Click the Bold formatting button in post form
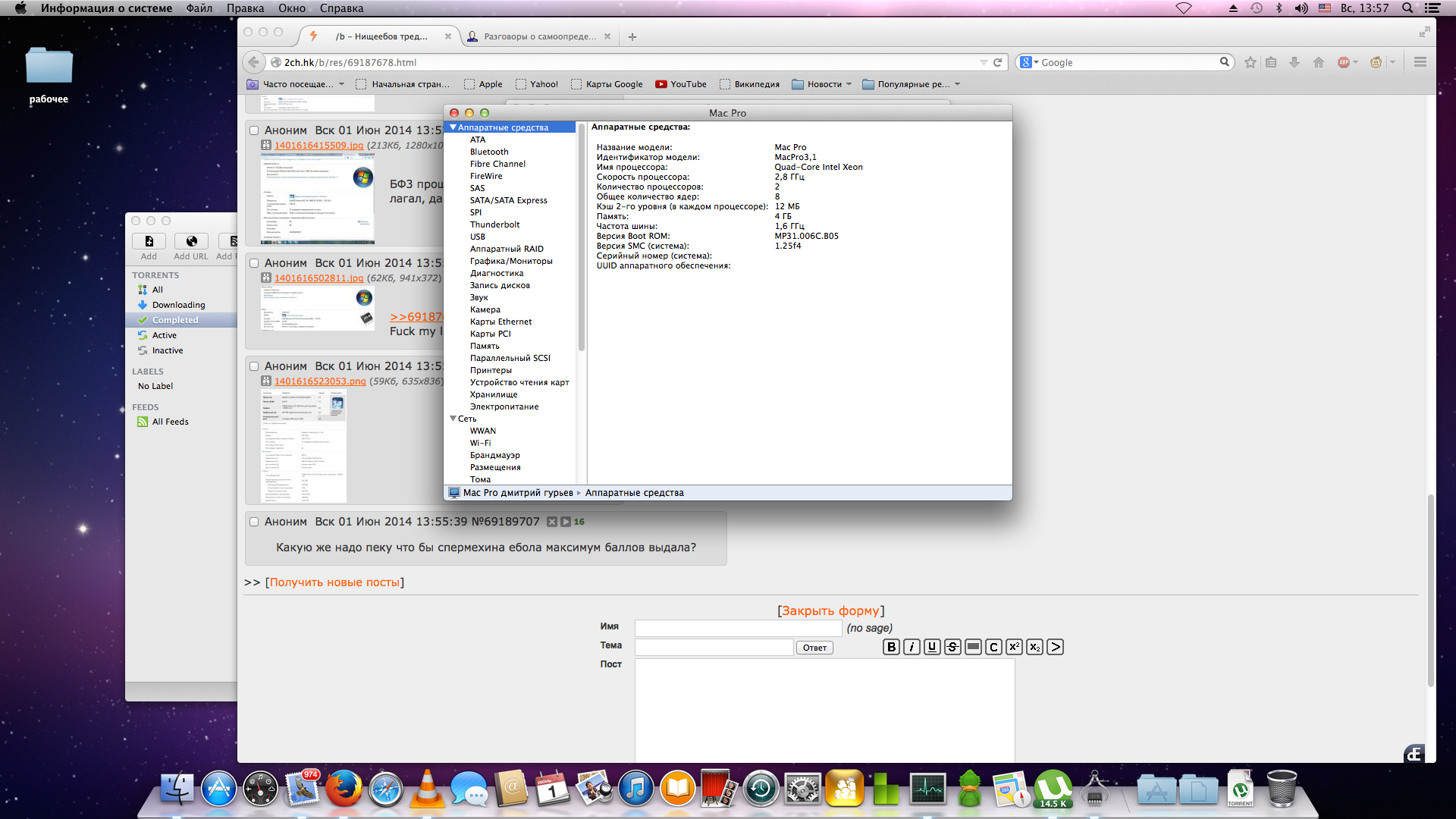The image size is (1456, 819). (x=891, y=647)
